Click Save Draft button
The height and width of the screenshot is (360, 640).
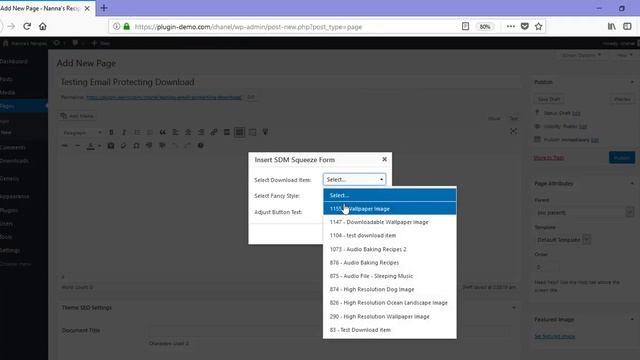click(549, 99)
